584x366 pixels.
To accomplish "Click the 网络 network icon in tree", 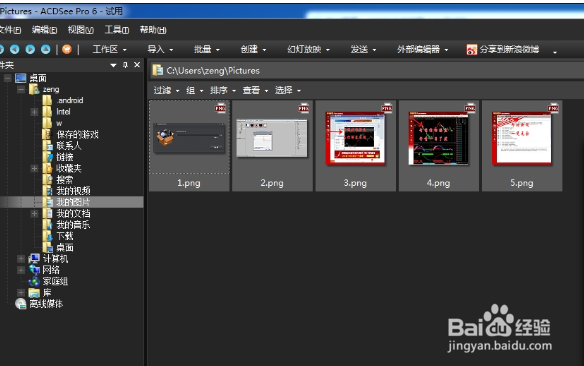I will [34, 270].
